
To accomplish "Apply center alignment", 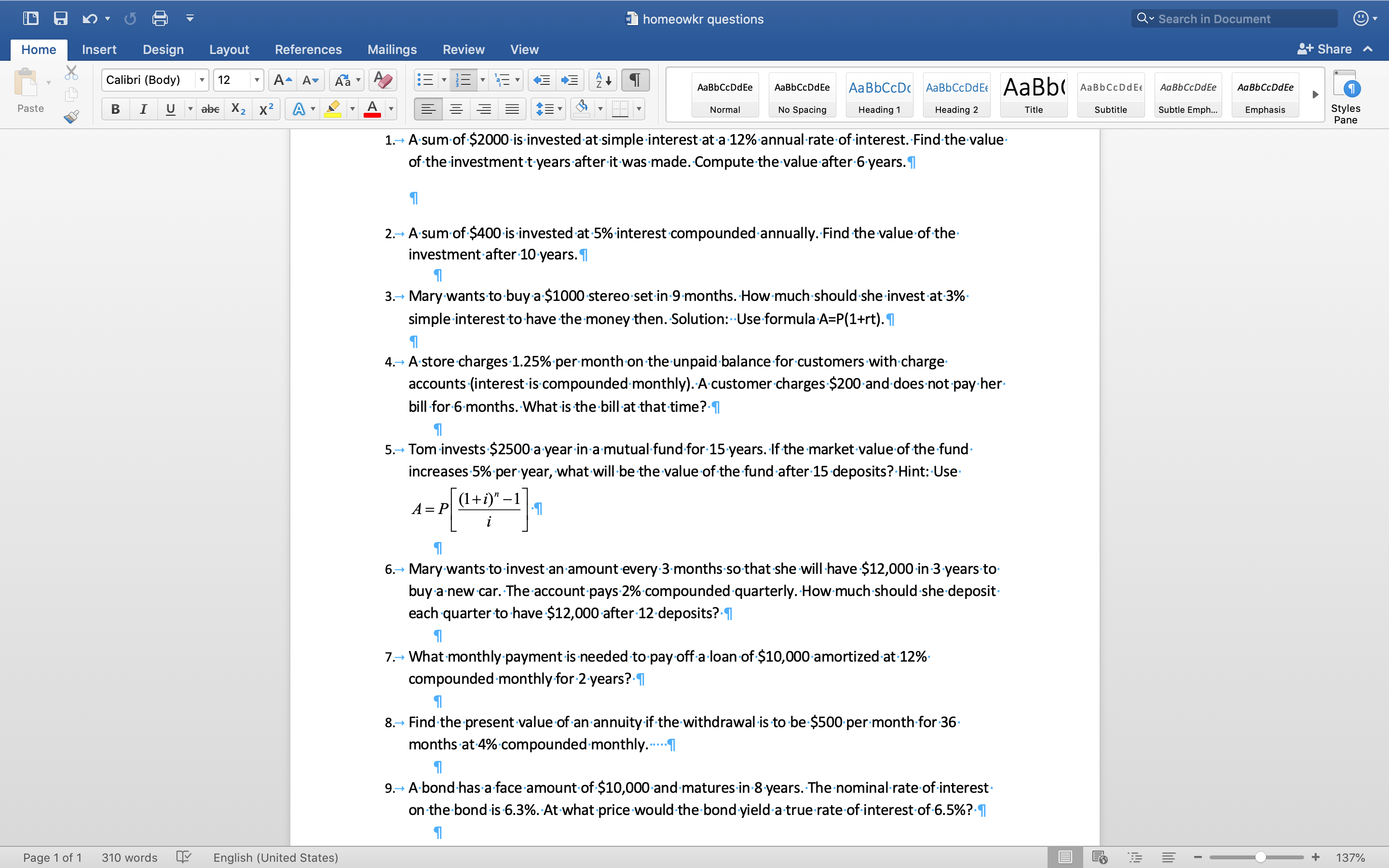I will click(x=456, y=108).
